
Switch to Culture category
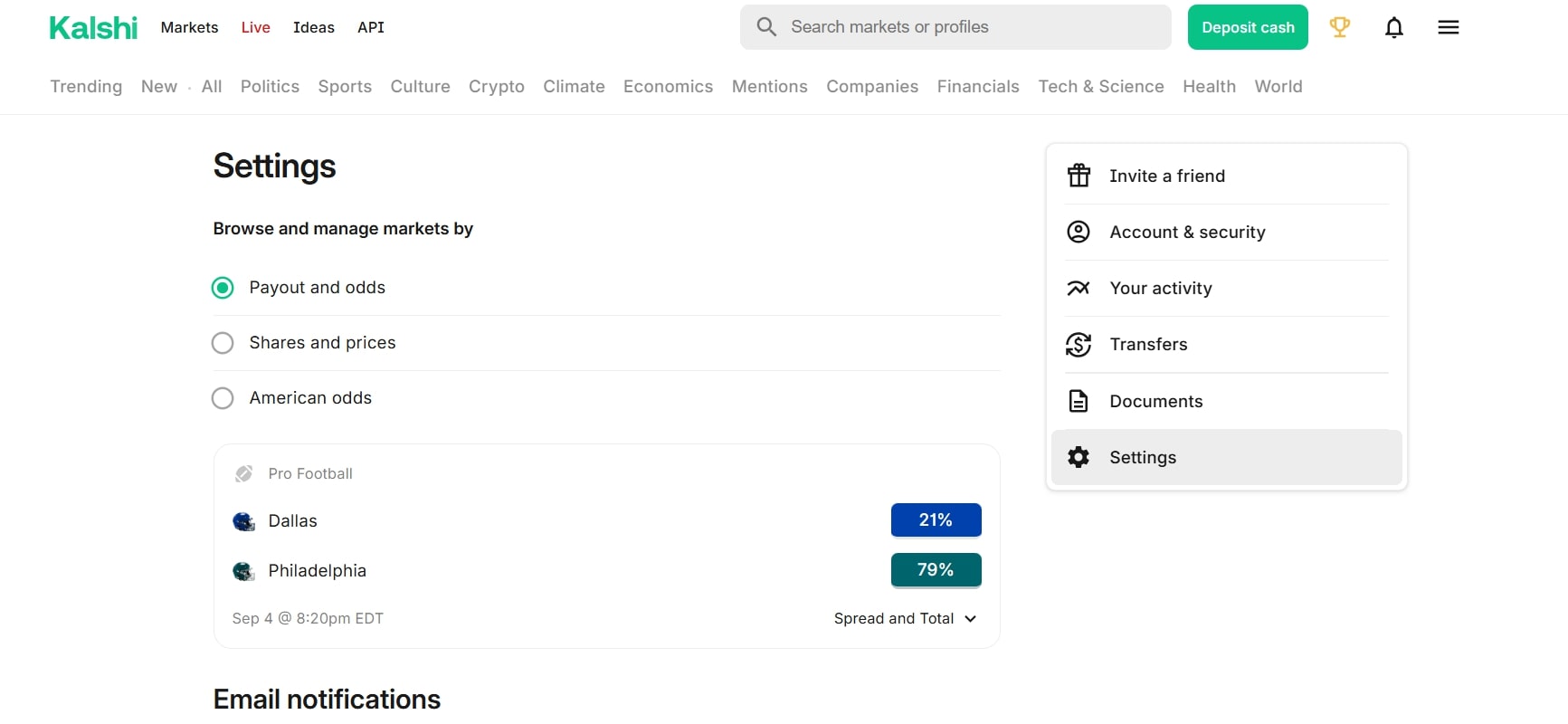click(420, 86)
